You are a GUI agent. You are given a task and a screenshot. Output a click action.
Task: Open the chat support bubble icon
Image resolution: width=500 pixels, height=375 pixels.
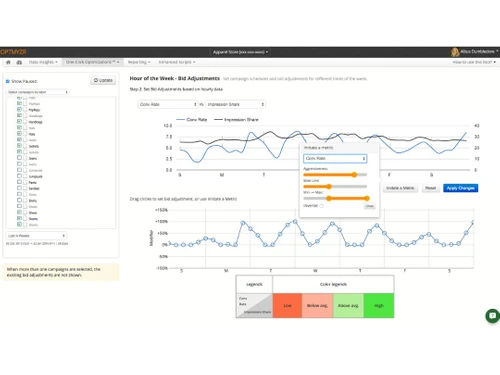click(x=493, y=316)
